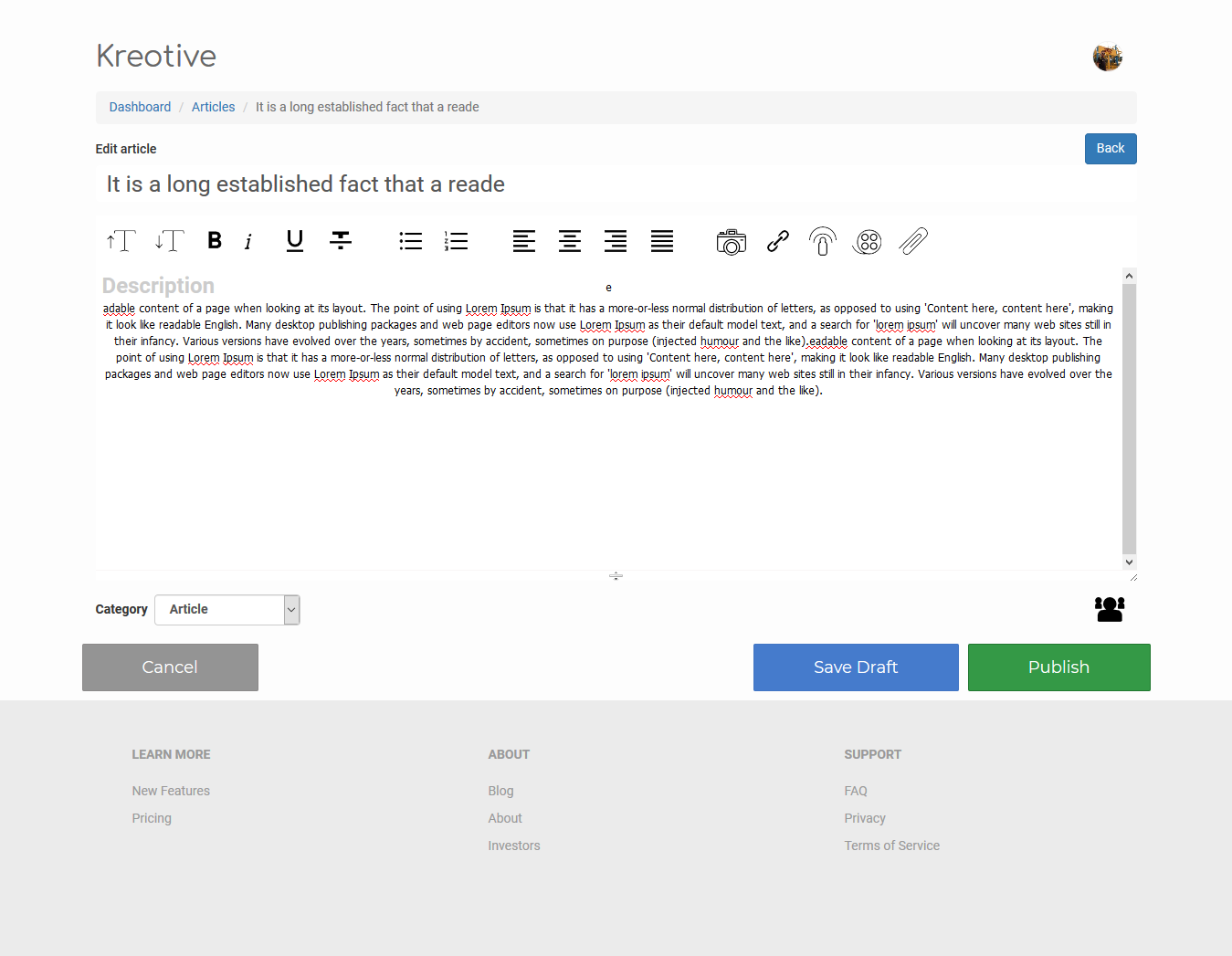This screenshot has height=956, width=1232.
Task: Go to Dashboard breadcrumb link
Action: click(x=140, y=107)
